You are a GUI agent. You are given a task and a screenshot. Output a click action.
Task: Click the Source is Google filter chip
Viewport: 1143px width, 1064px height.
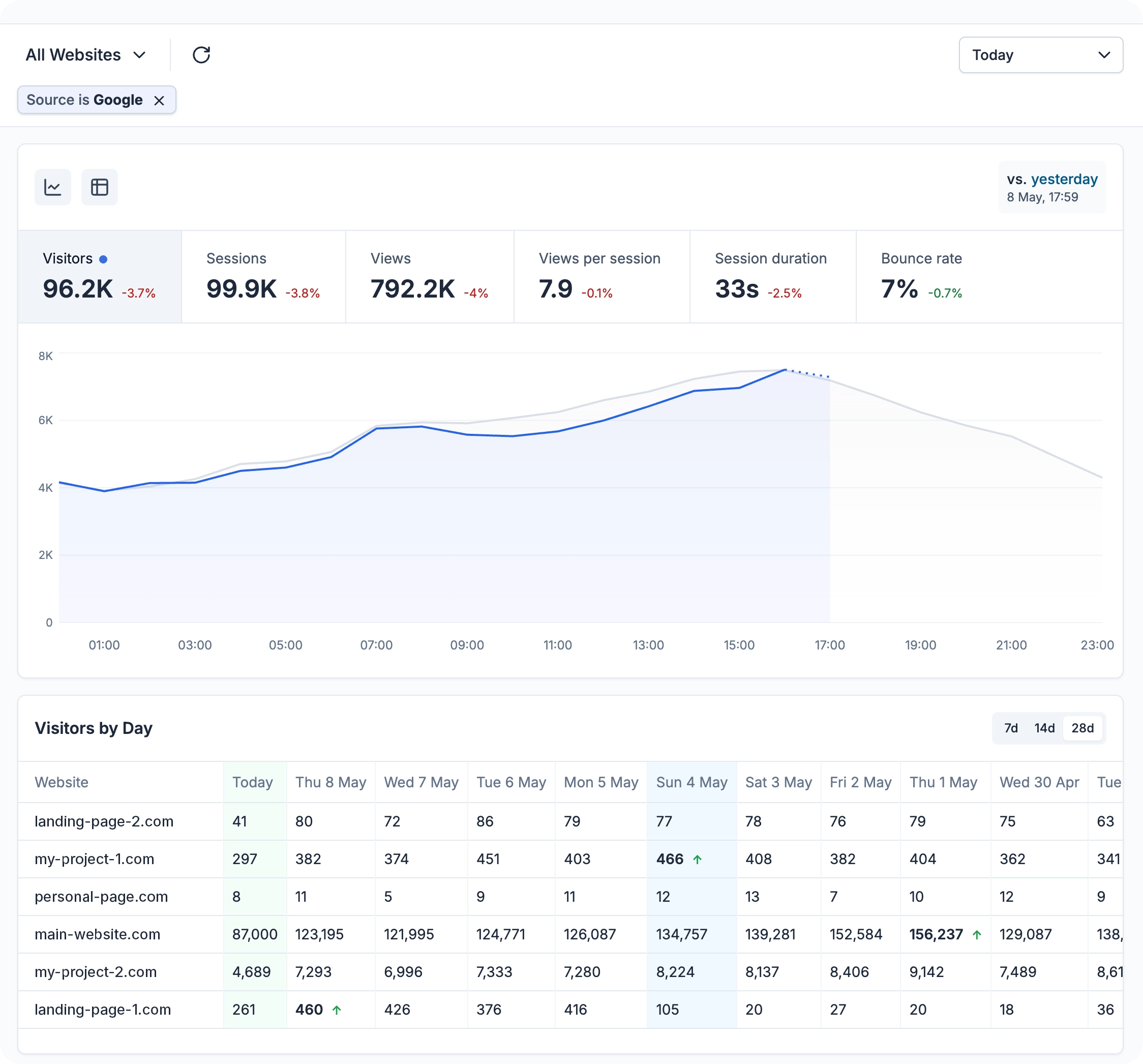tap(84, 100)
